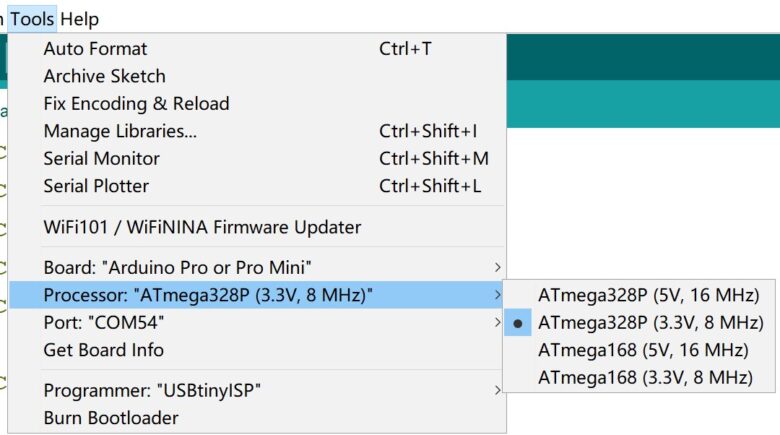
Task: Launch the Serial Plotter
Action: pyautogui.click(x=258, y=186)
